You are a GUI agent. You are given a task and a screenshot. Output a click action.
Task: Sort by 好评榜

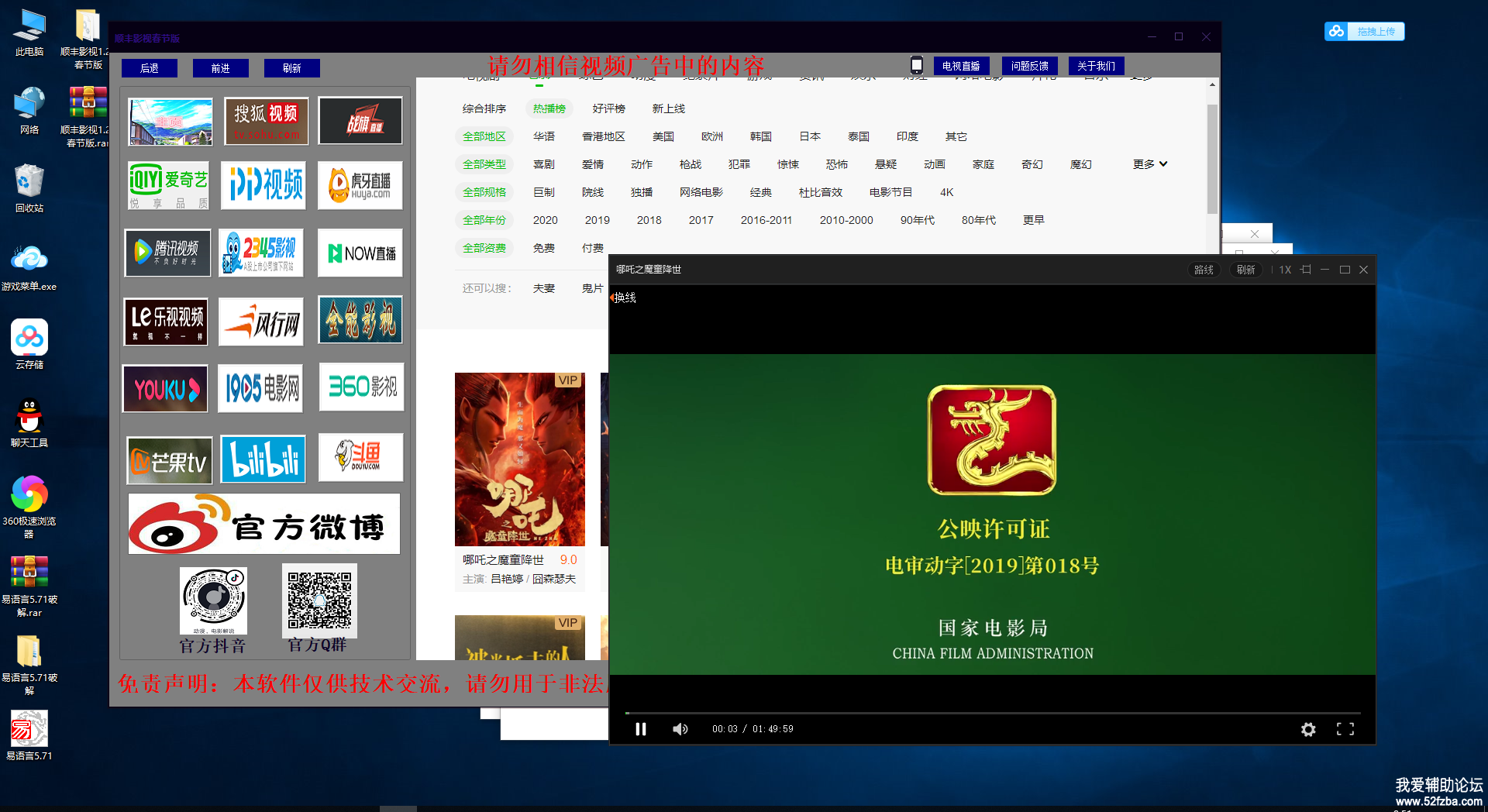pos(609,108)
